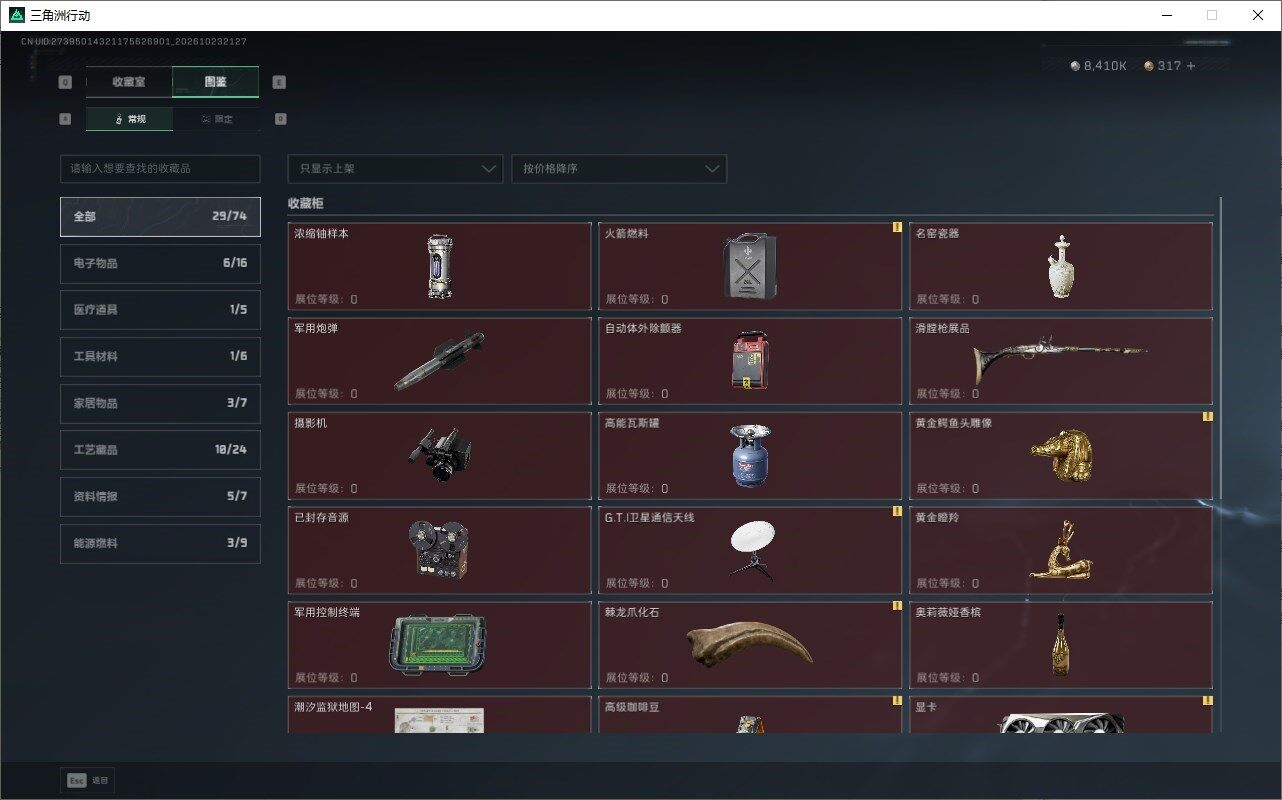Click the 摄影机 camera image
The image size is (1282, 800).
pos(440,455)
